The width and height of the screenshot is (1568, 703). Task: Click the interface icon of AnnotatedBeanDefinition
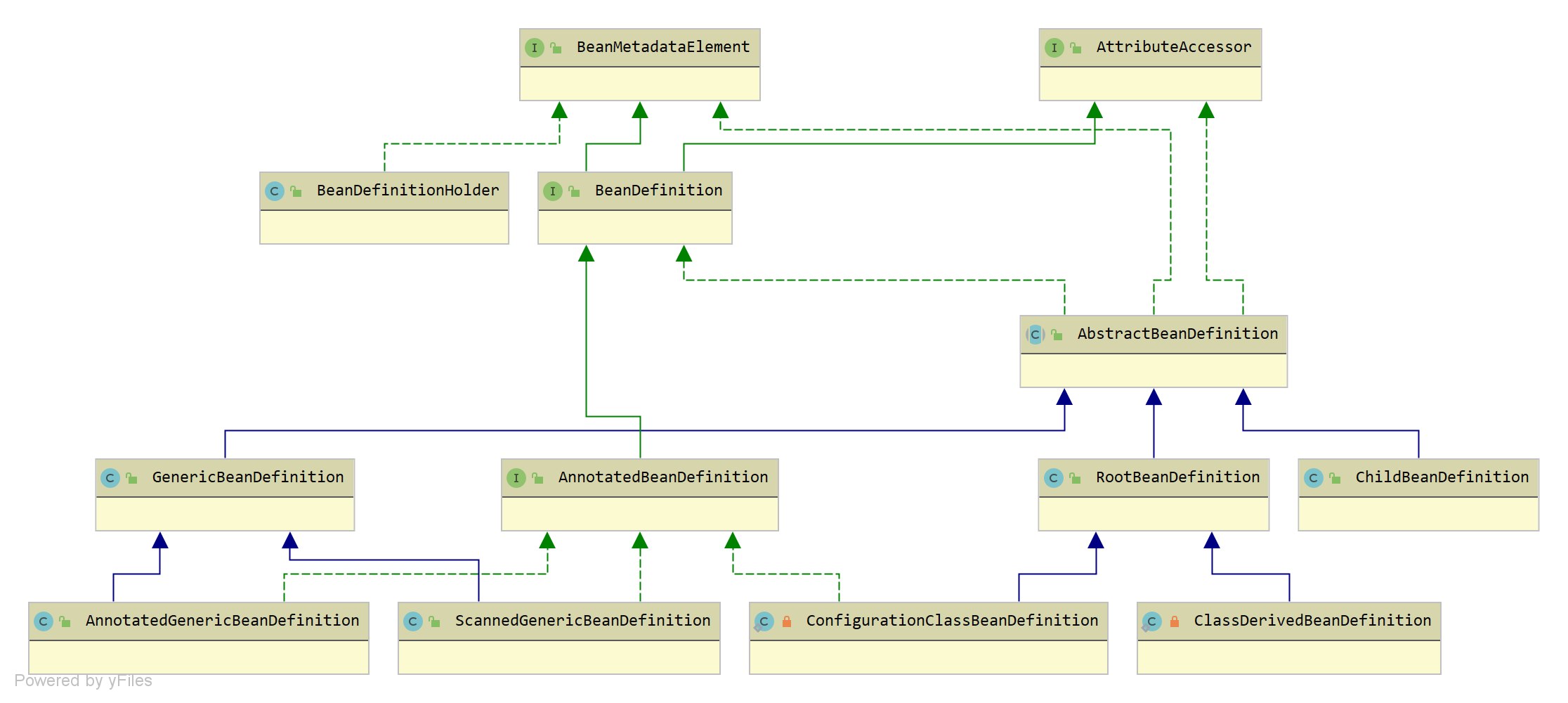516,478
